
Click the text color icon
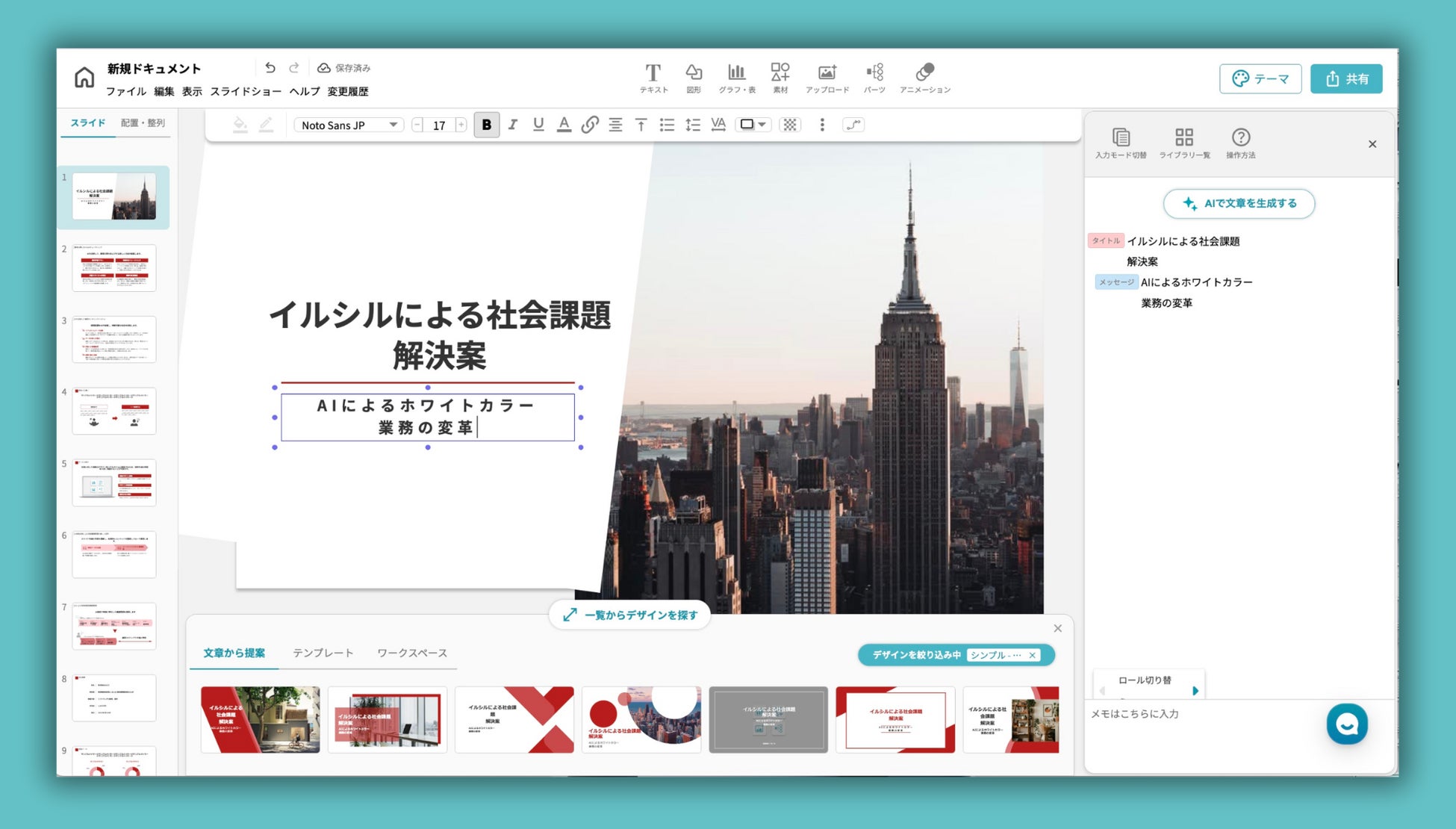[564, 125]
